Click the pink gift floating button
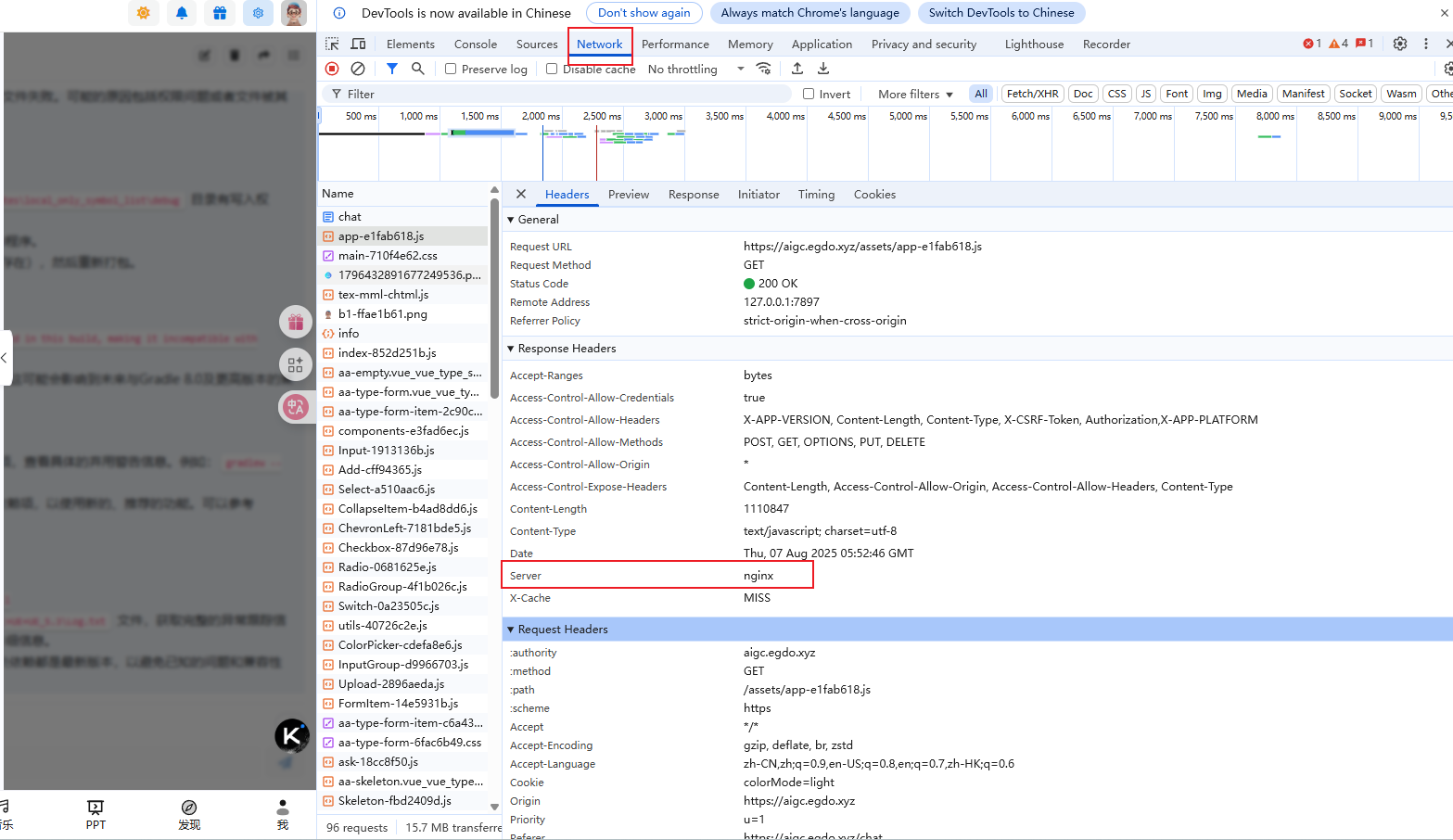The width and height of the screenshot is (1453, 840). [296, 322]
